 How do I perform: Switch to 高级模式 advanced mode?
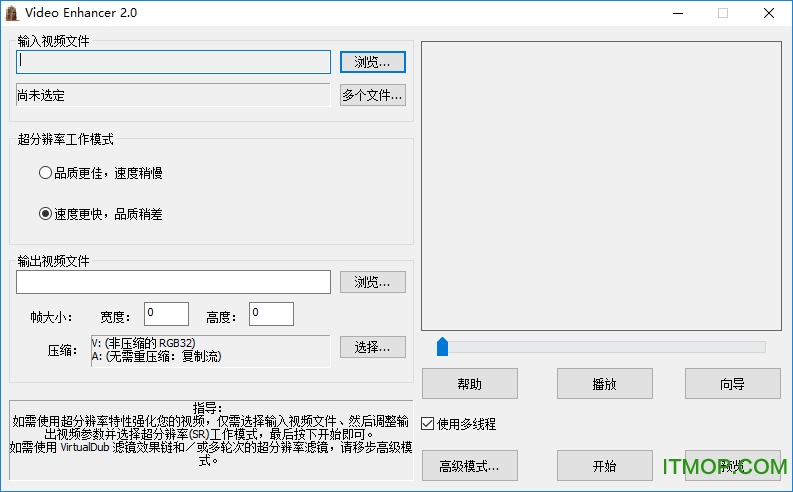pyautogui.click(x=469, y=466)
